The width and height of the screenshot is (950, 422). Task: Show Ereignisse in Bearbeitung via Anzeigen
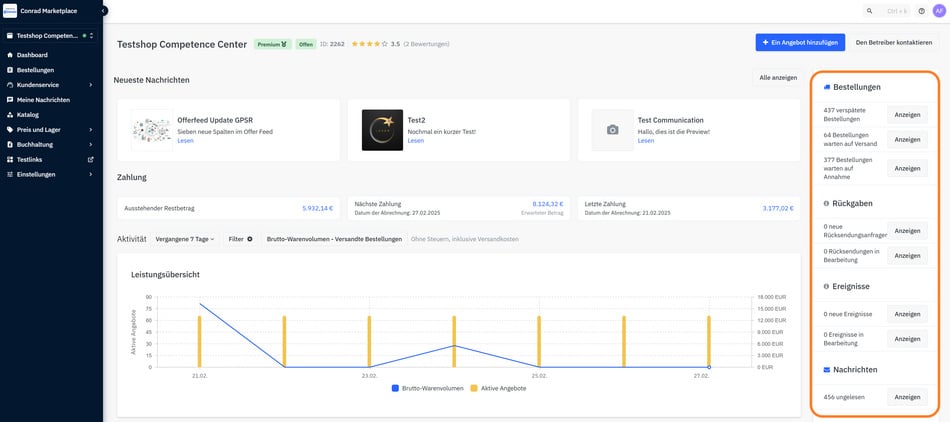tap(907, 339)
